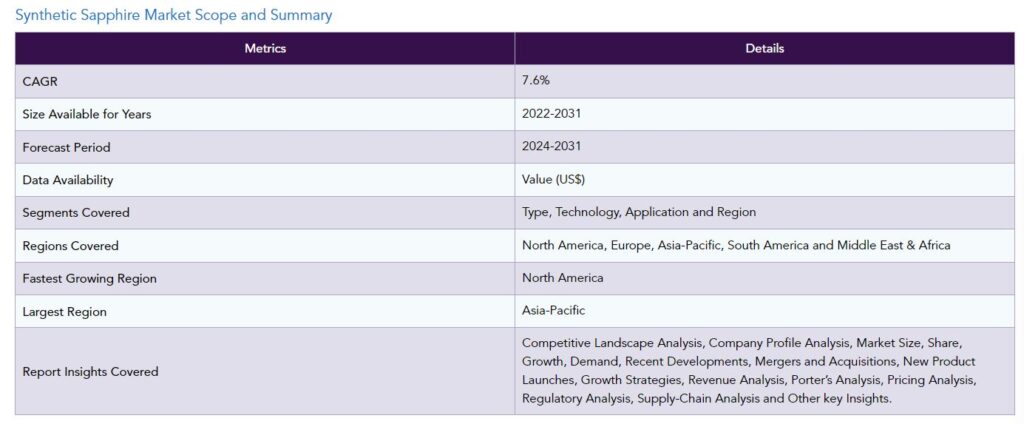Screen dimensions: 1024x424
Task: Click the regions list starting North America, Europe
Action: click(736, 246)
